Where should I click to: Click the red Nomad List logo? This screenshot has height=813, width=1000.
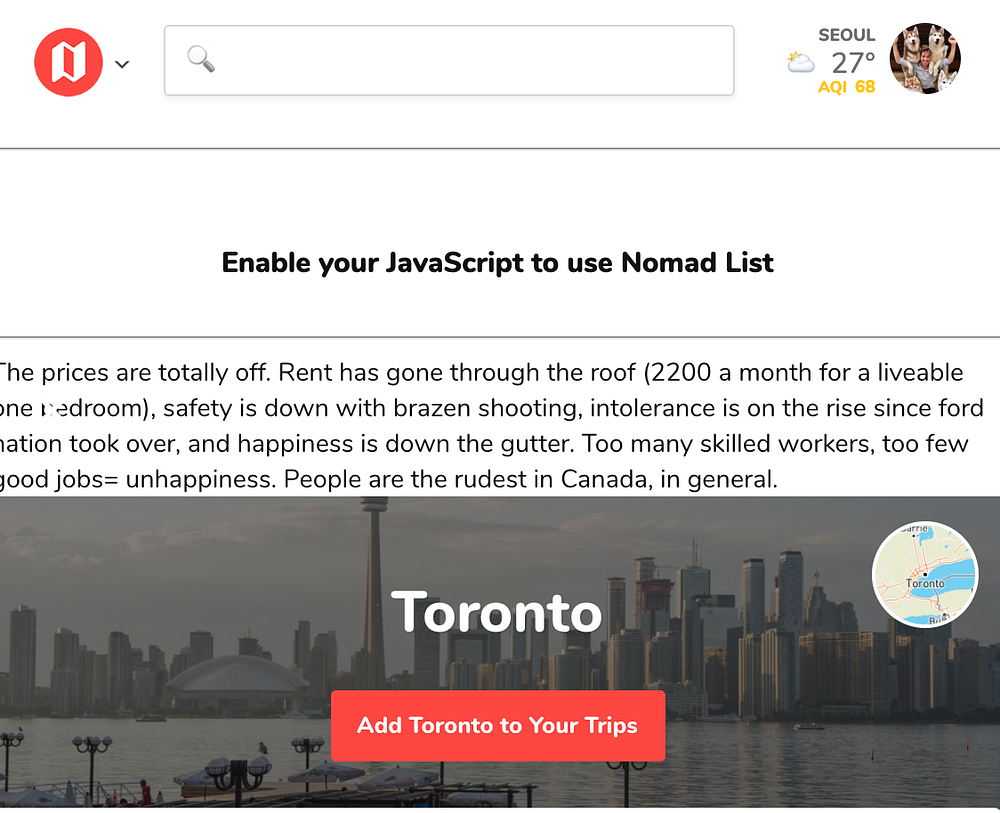coord(68,62)
